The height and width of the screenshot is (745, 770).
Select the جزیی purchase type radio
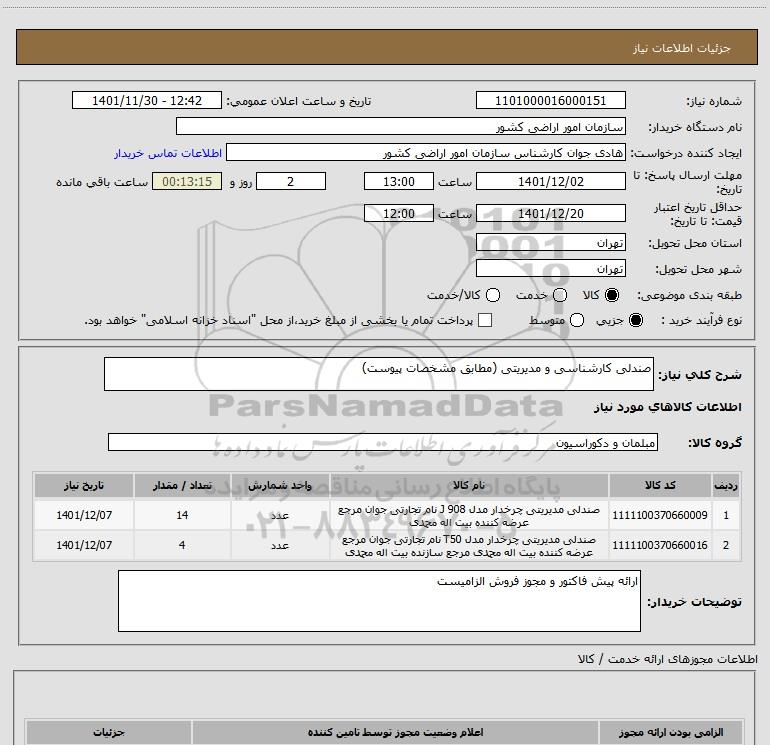(x=635, y=320)
